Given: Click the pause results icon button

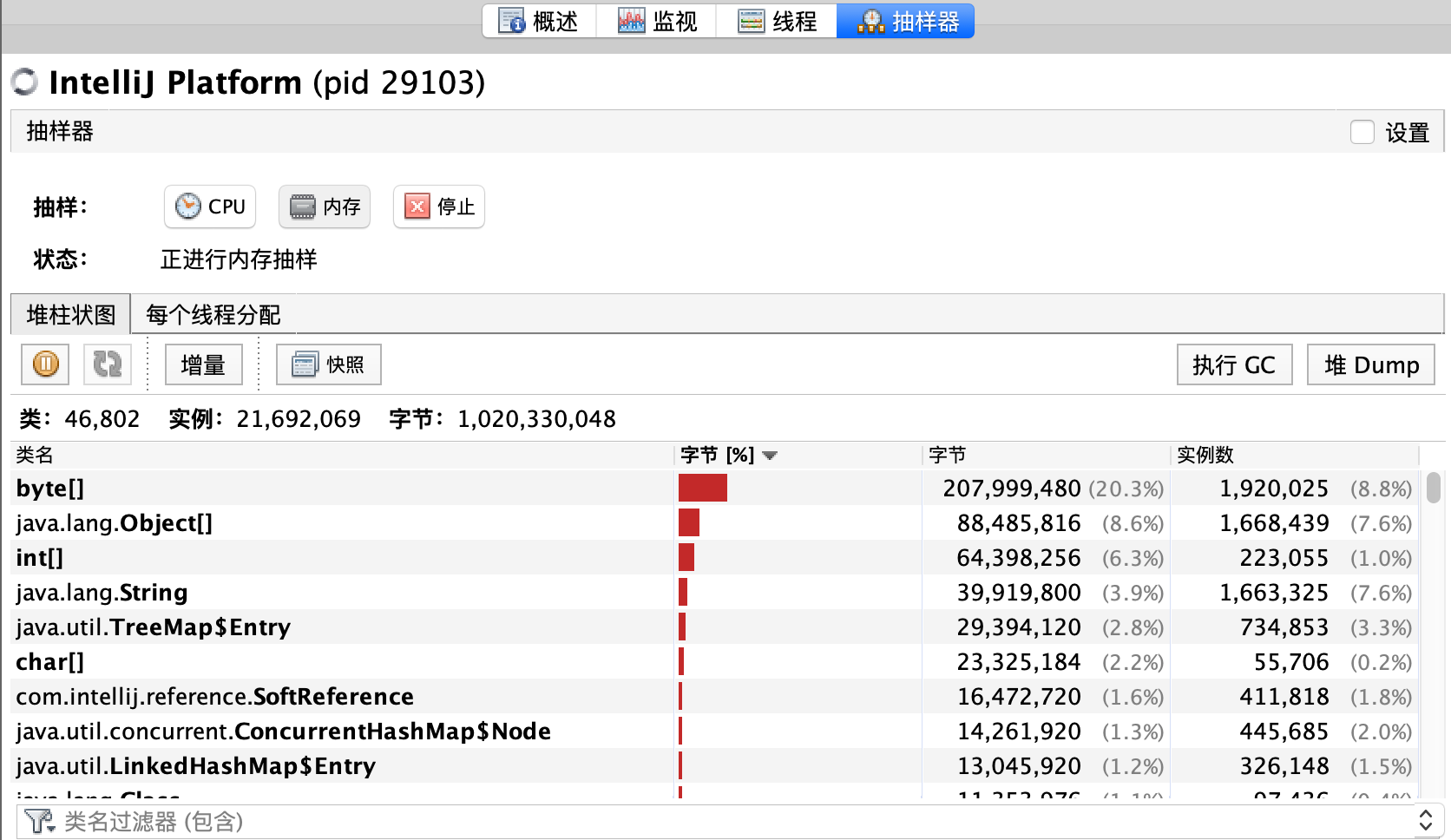Looking at the screenshot, I should 45,364.
